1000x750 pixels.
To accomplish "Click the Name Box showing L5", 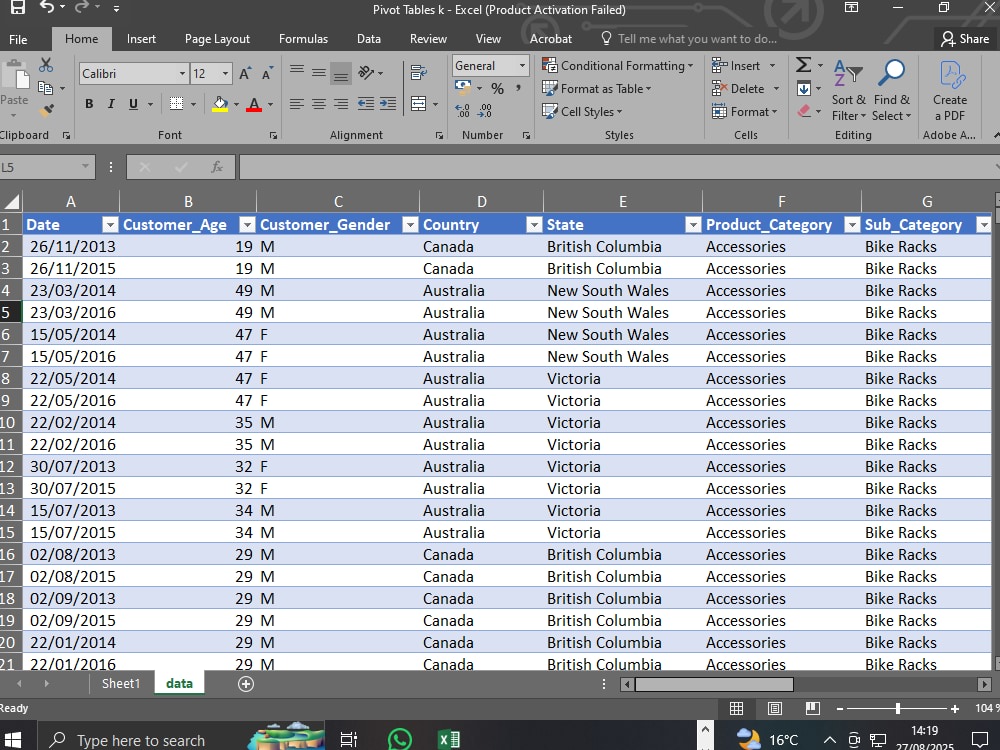I will pyautogui.click(x=46, y=167).
